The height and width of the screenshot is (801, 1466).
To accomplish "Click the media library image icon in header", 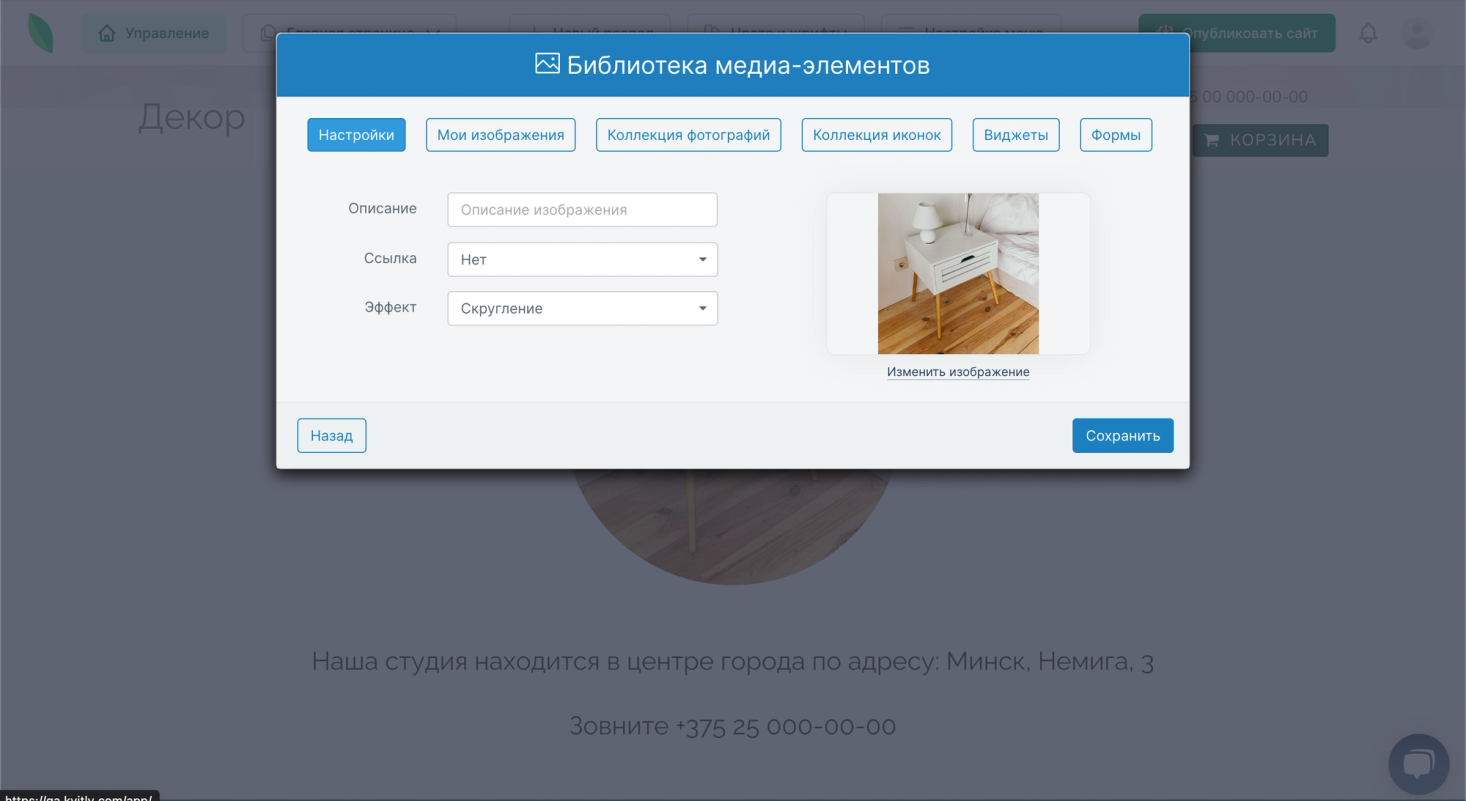I will (547, 65).
